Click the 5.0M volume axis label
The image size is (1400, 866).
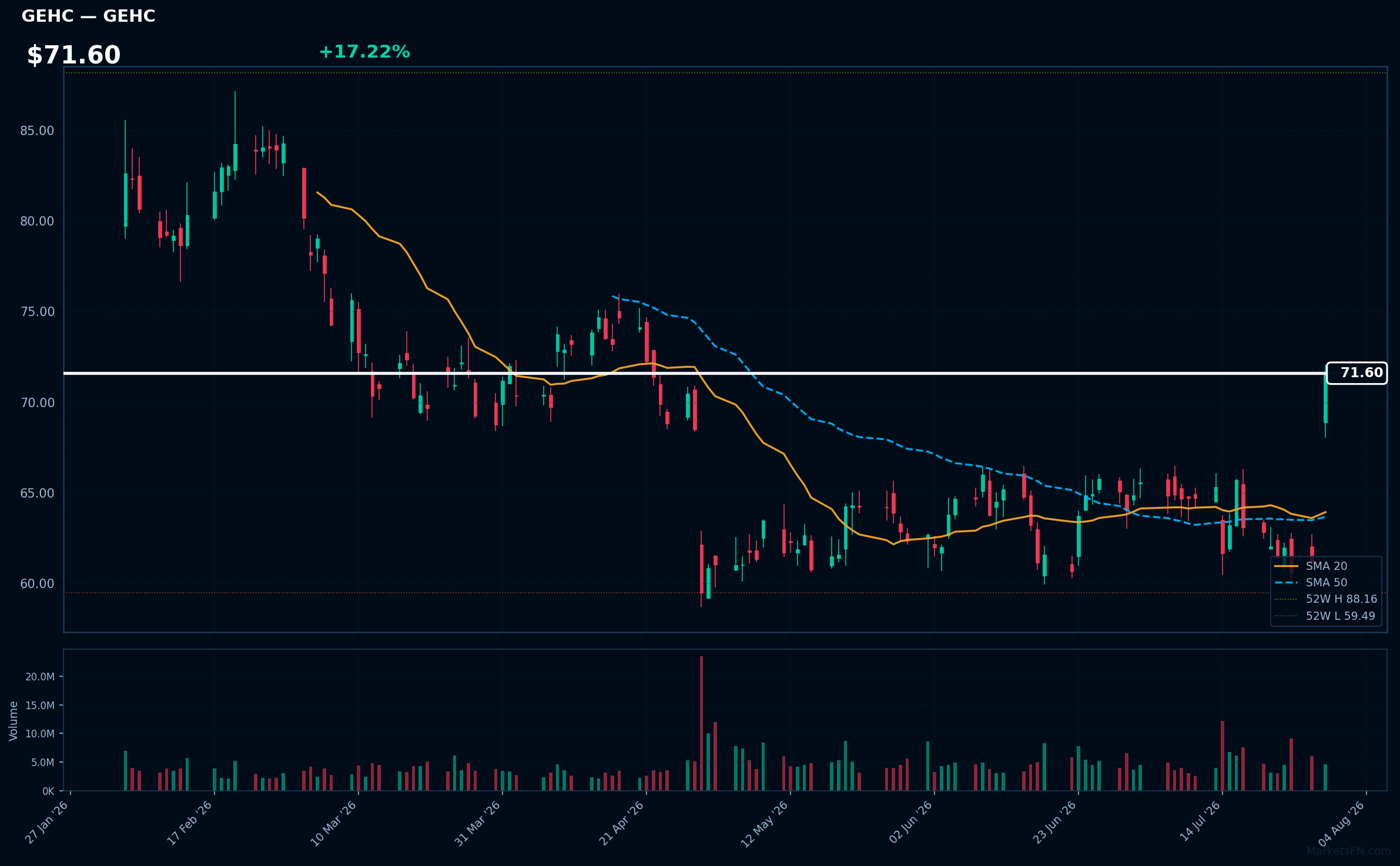tap(42, 763)
